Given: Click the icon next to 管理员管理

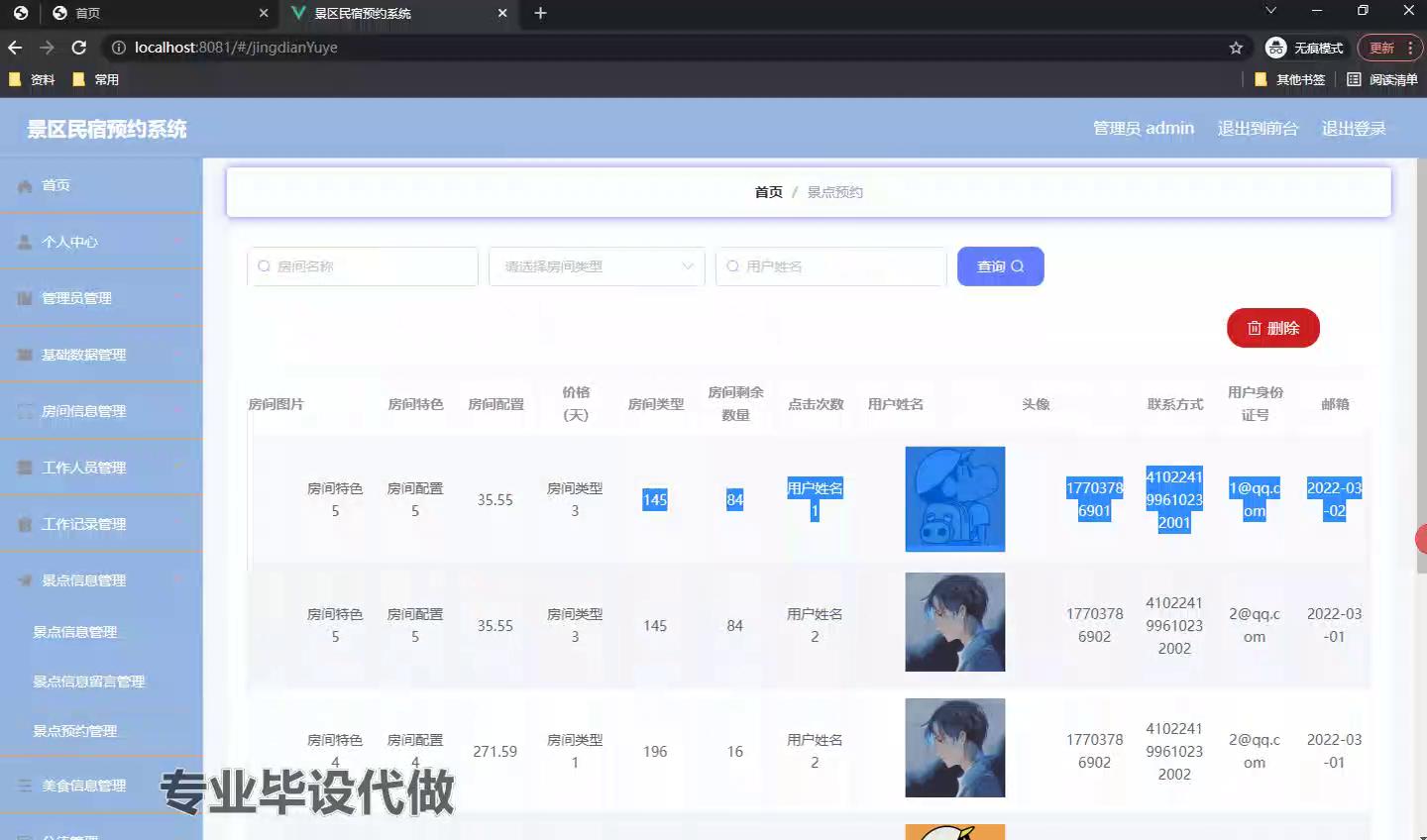Looking at the screenshot, I should tap(25, 299).
